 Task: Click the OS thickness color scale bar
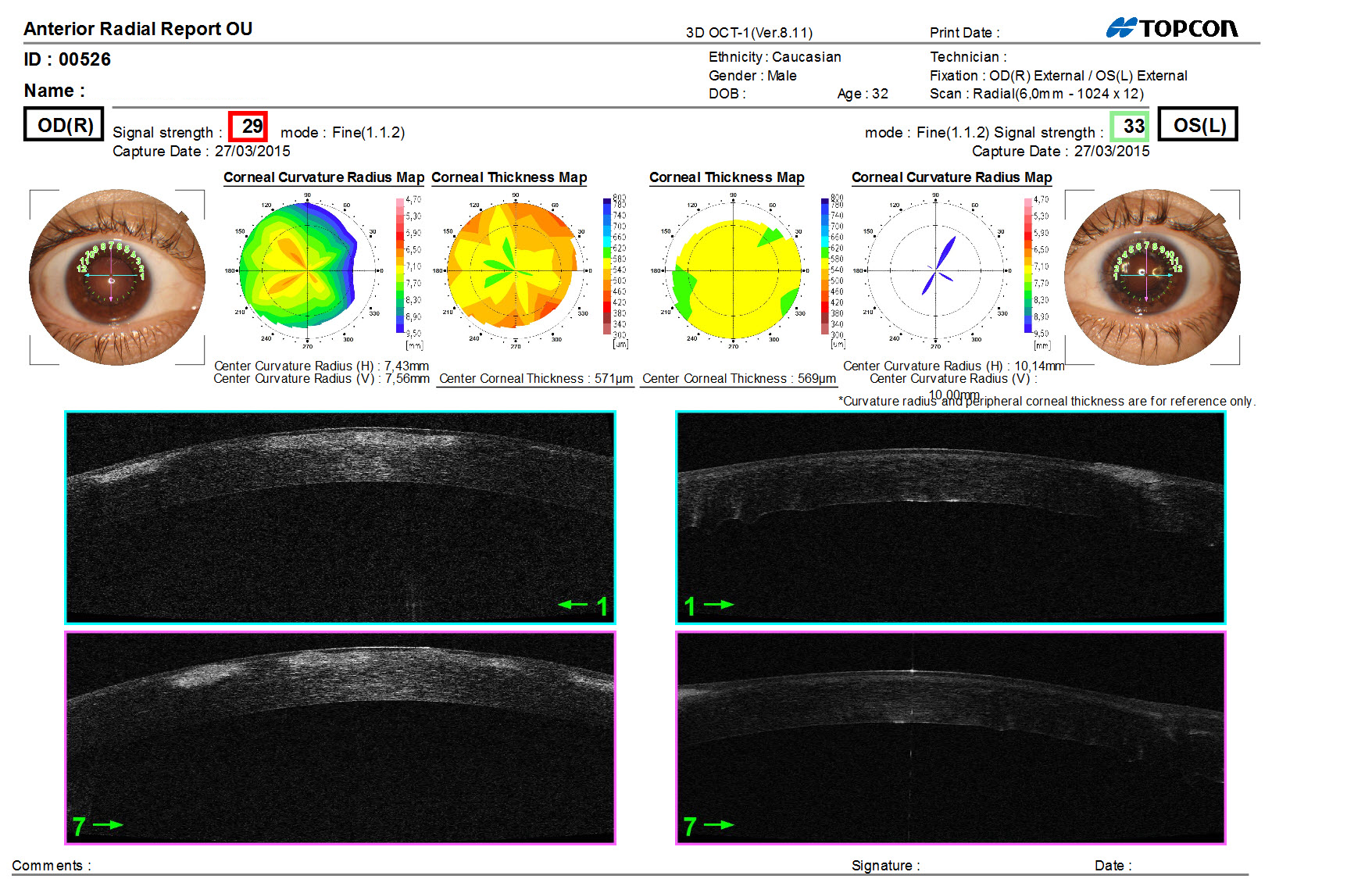click(x=824, y=266)
